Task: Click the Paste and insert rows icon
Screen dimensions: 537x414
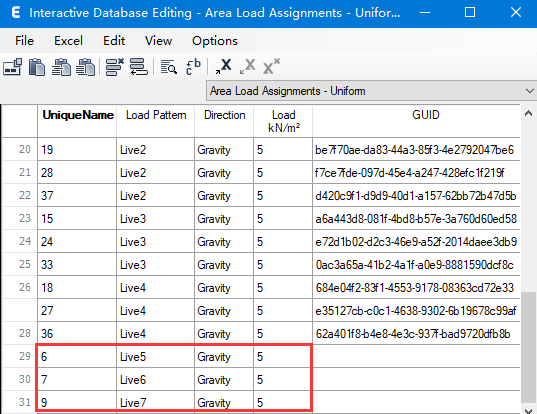Action: 61,67
